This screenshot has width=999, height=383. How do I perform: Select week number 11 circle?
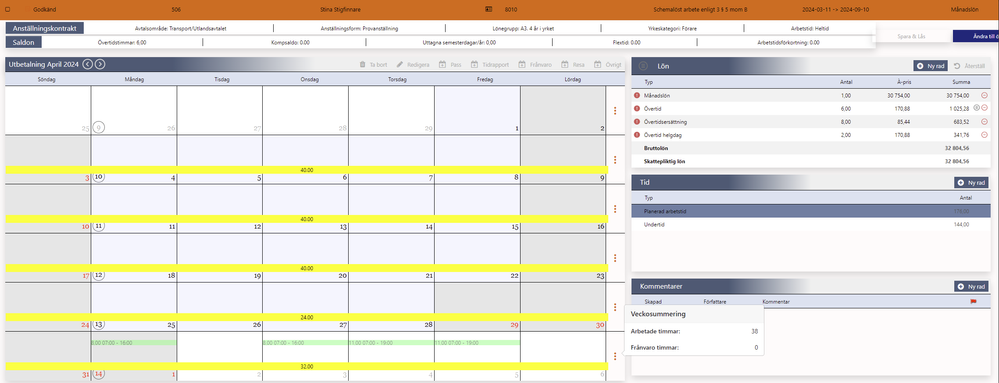coord(98,226)
